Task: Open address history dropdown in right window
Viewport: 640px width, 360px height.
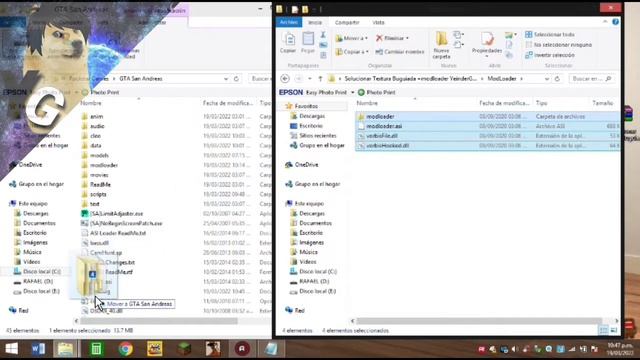Action: pos(547,79)
